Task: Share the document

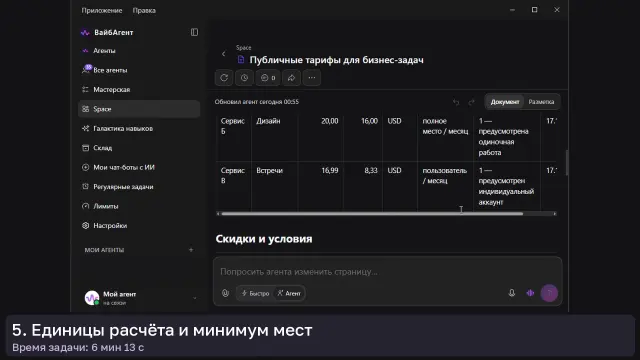Action: (x=291, y=78)
